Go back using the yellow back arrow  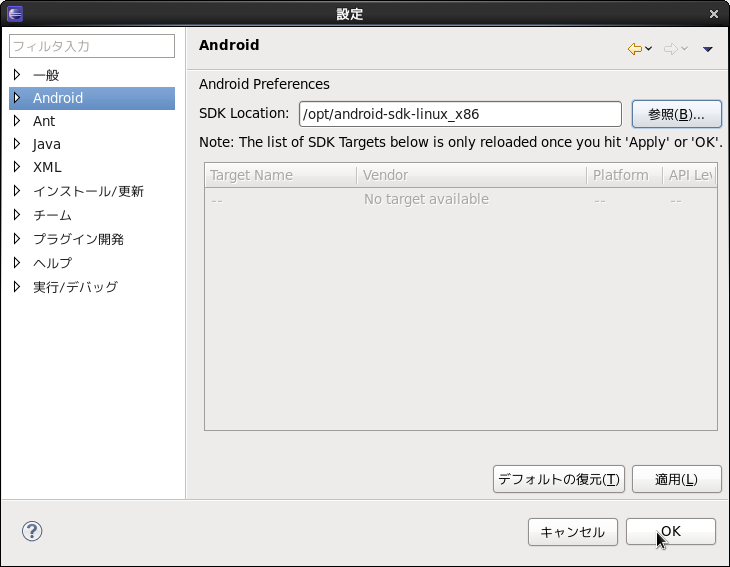635,48
